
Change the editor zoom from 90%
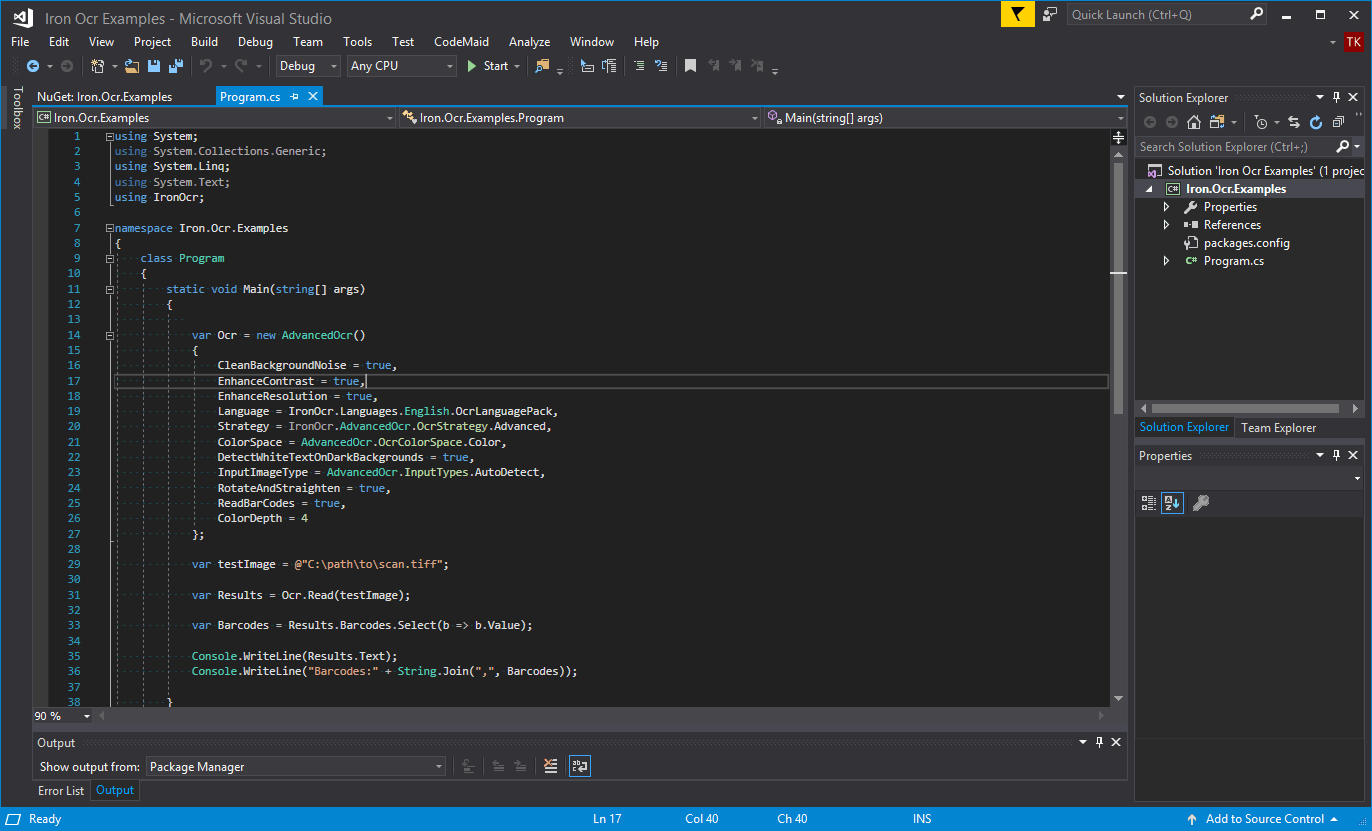62,715
